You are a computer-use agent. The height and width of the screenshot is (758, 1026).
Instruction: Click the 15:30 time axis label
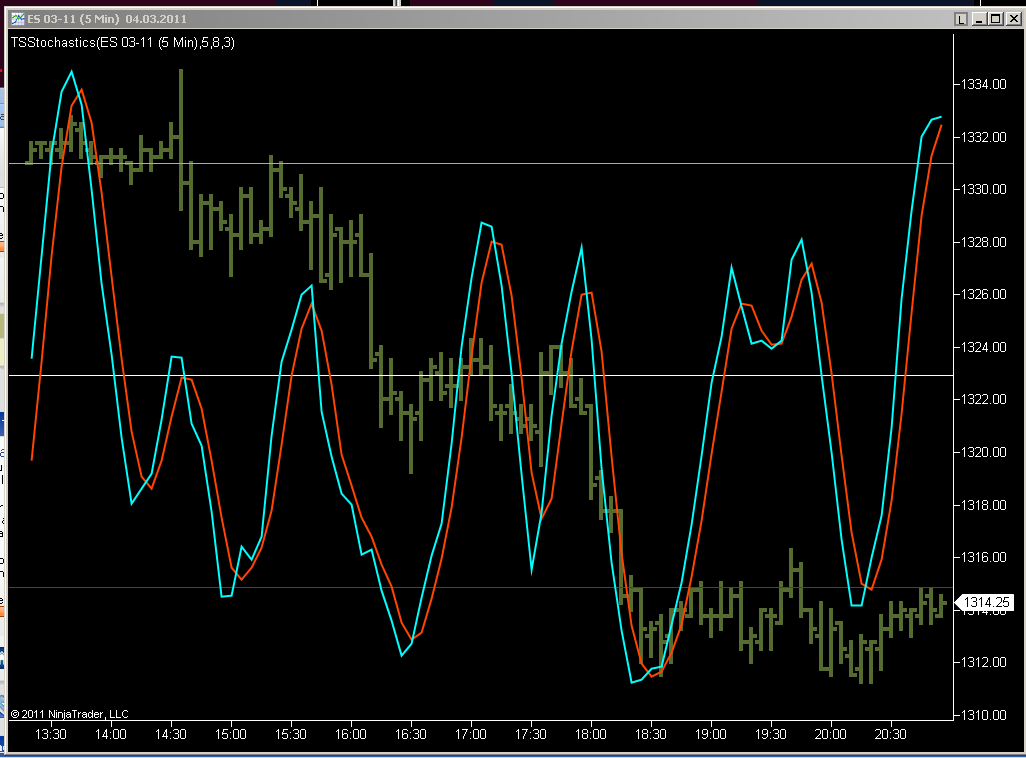291,734
